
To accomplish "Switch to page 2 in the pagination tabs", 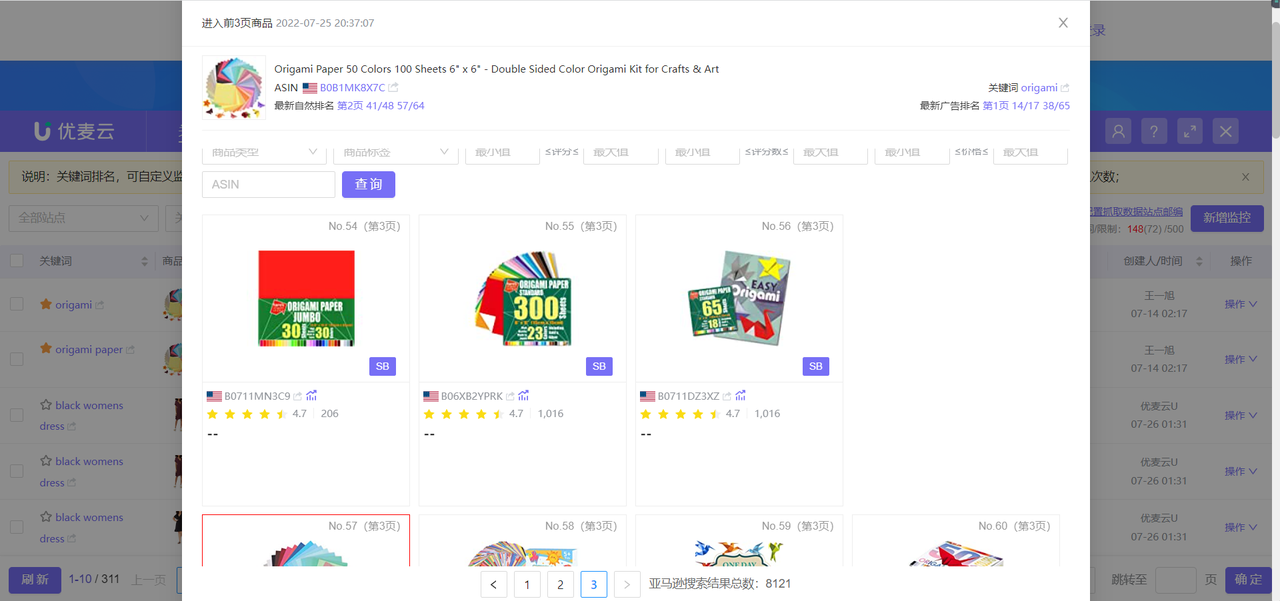I will click(x=560, y=584).
